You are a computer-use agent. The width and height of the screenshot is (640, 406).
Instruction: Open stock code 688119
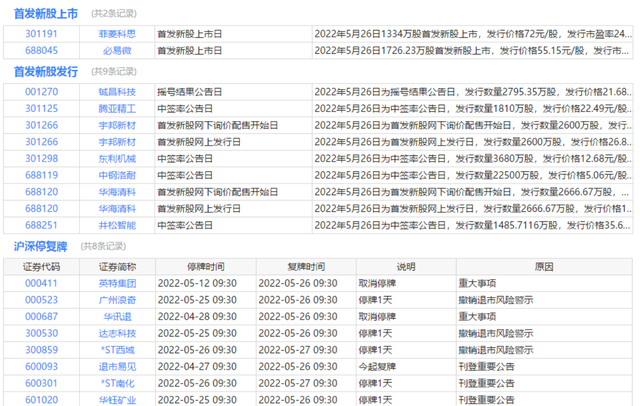coord(41,175)
